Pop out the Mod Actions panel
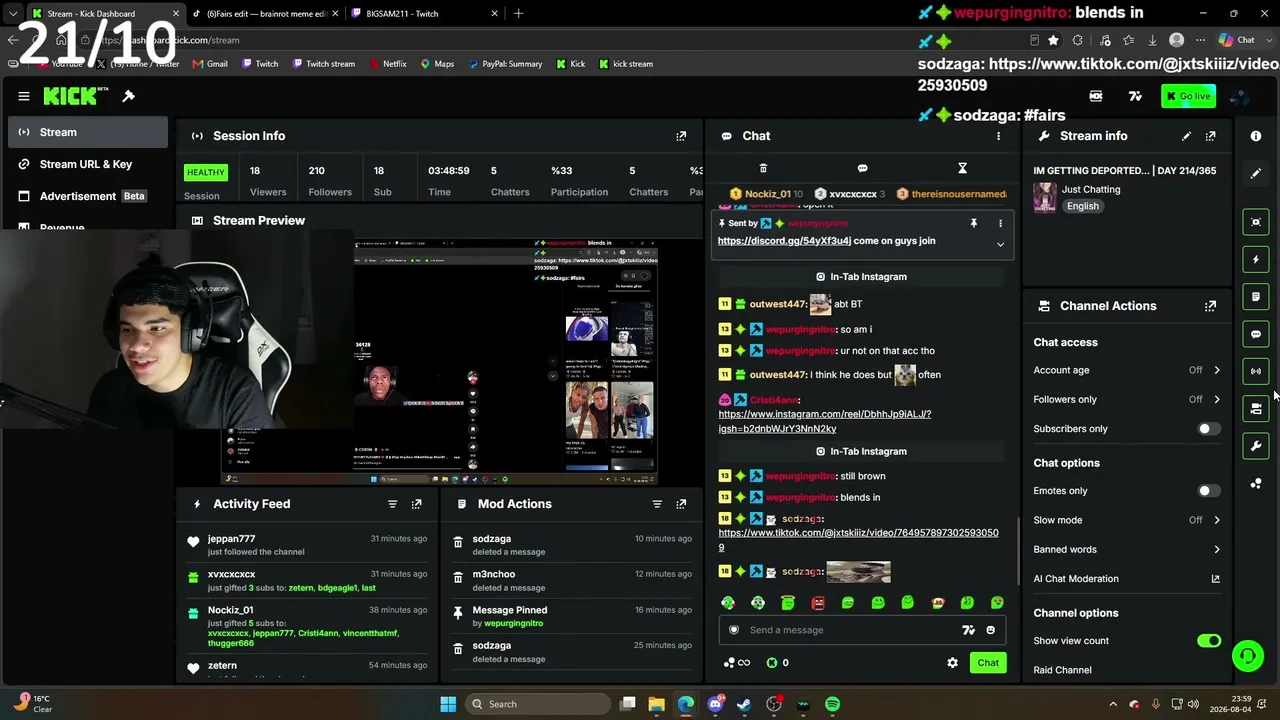The width and height of the screenshot is (1280, 720). (681, 504)
